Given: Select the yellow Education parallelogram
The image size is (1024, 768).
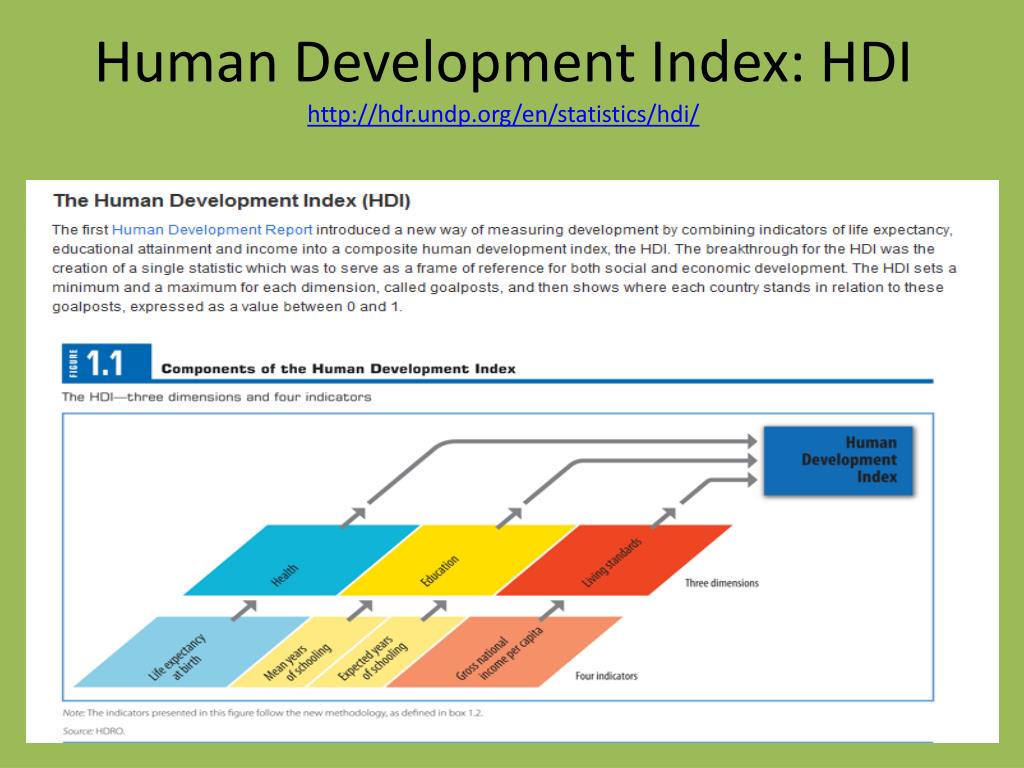Looking at the screenshot, I should pos(457,560).
